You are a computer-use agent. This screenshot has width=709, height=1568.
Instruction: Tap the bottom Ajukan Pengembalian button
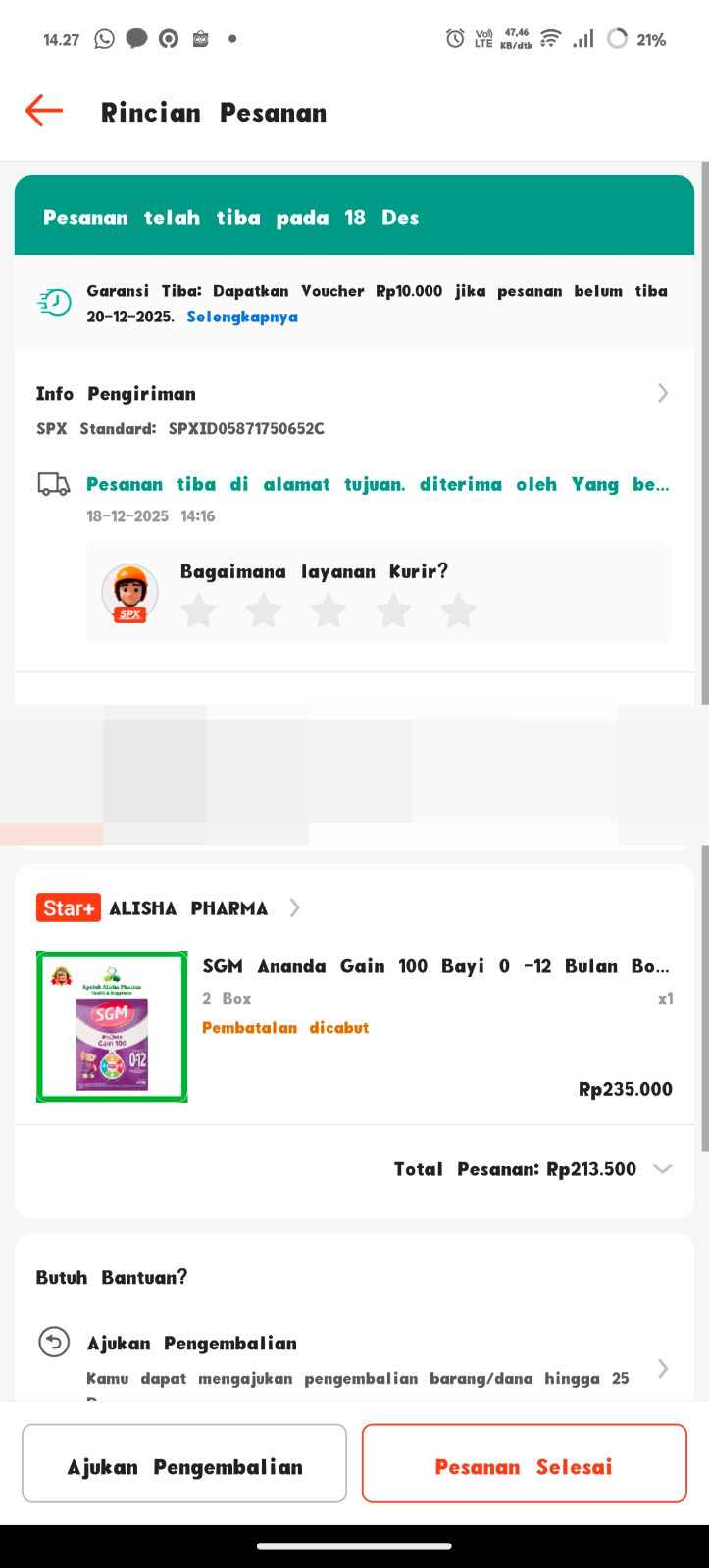pyautogui.click(x=184, y=1463)
